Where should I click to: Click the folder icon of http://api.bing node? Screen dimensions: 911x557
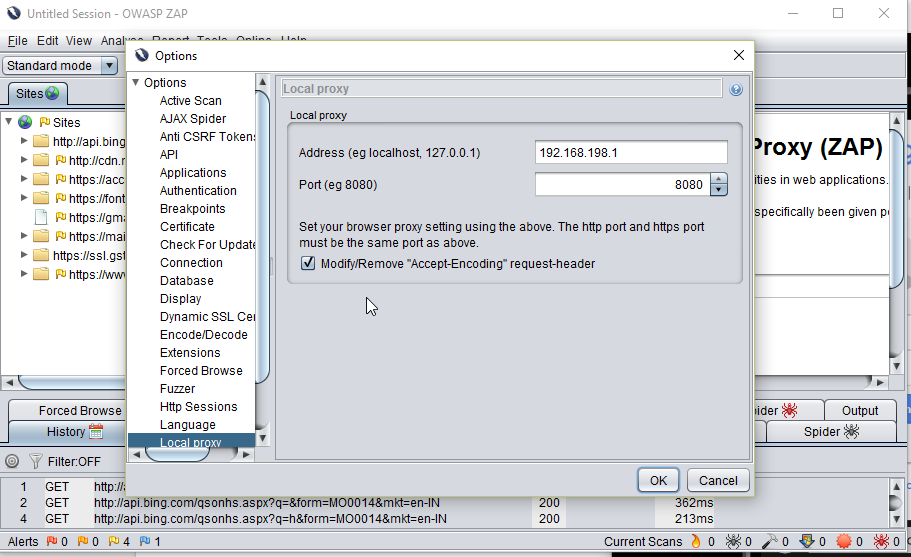click(x=41, y=141)
